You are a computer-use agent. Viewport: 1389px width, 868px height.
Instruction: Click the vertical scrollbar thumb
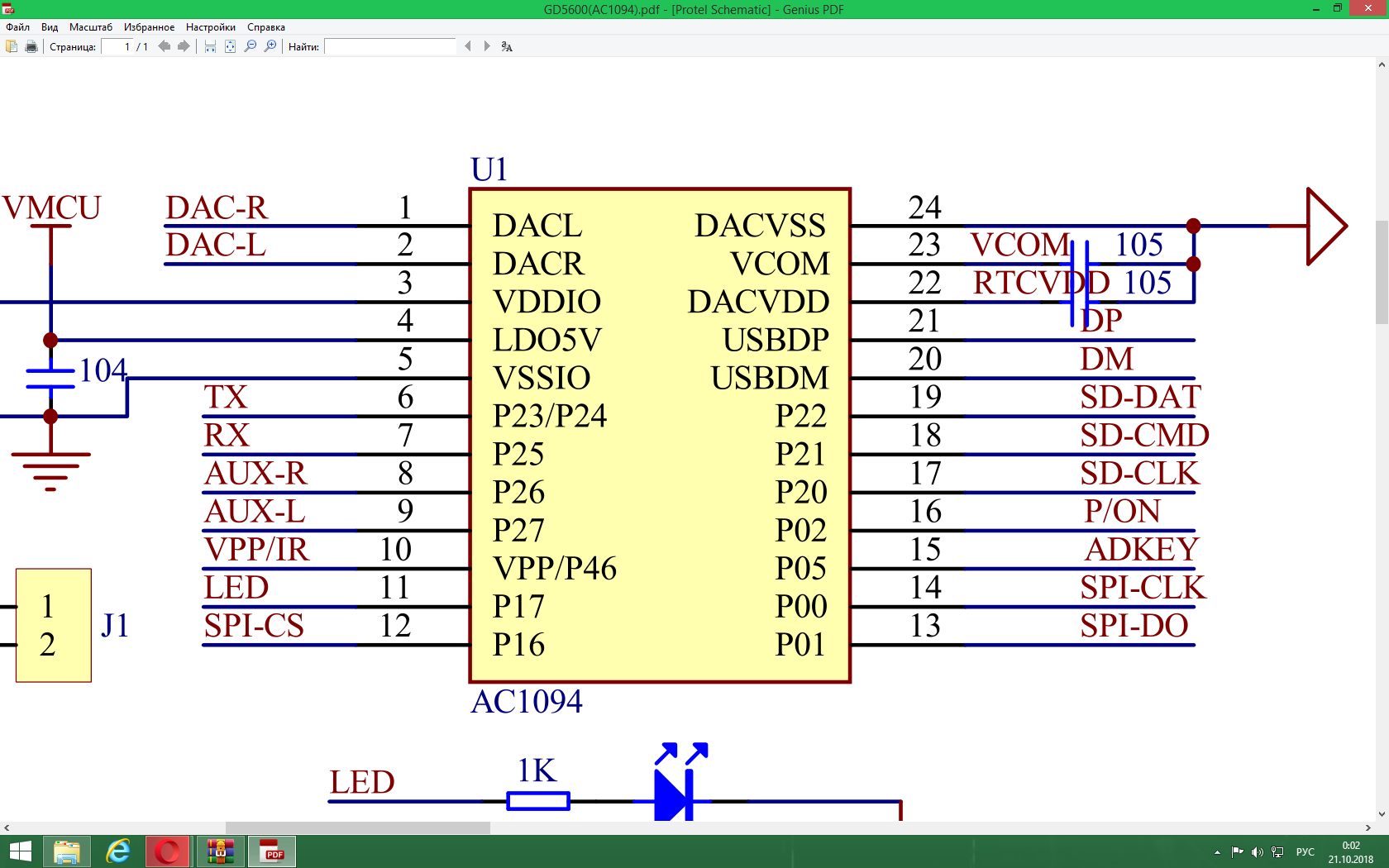point(1382,272)
